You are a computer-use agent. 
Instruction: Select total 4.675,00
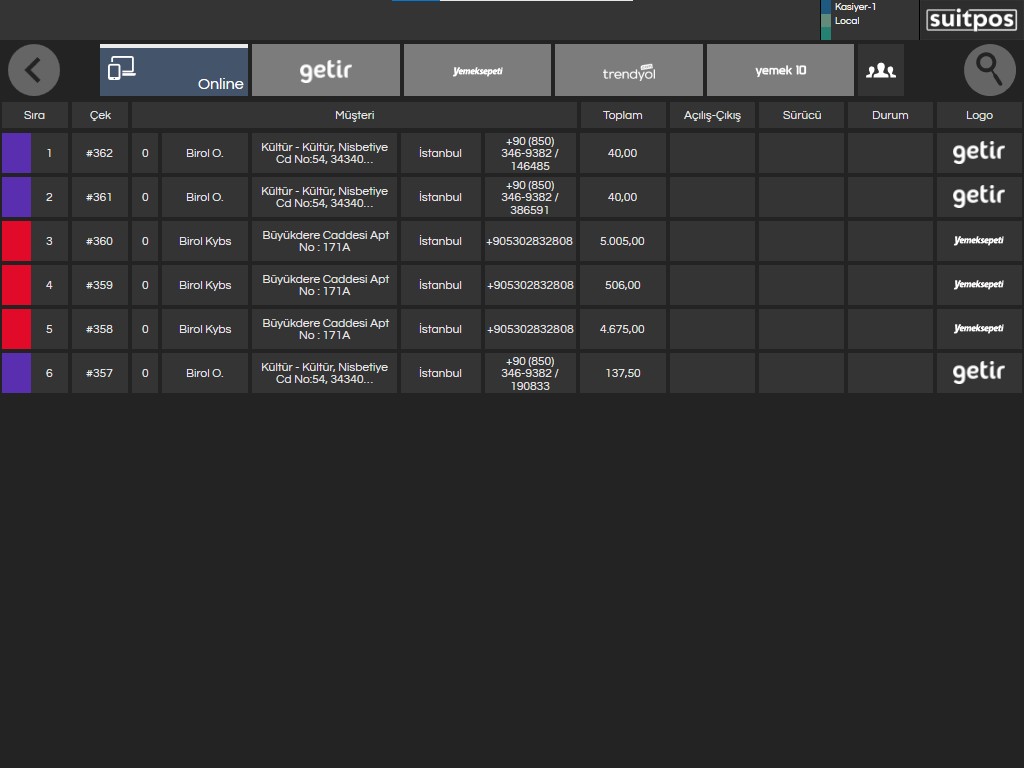[x=622, y=328]
